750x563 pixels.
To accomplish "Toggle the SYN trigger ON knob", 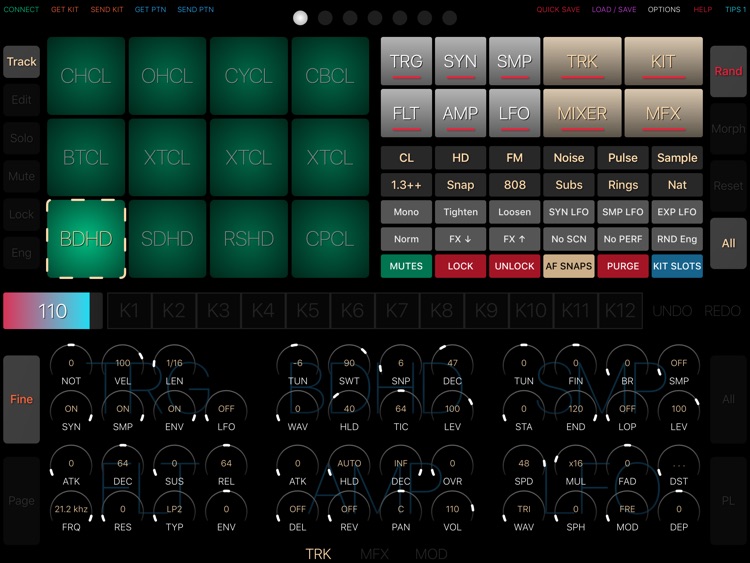I will [x=71, y=410].
